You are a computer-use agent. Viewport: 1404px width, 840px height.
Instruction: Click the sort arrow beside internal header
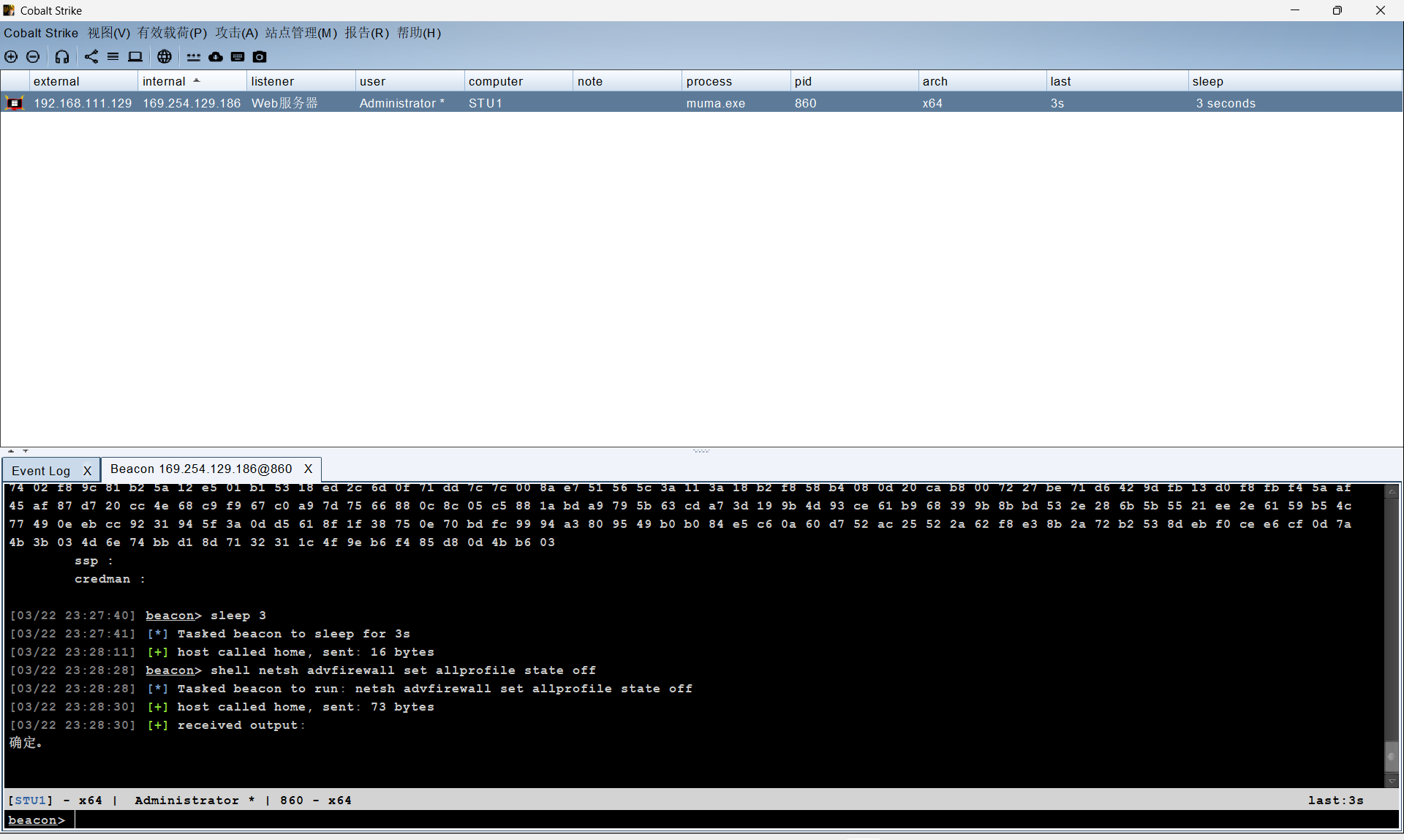point(197,80)
